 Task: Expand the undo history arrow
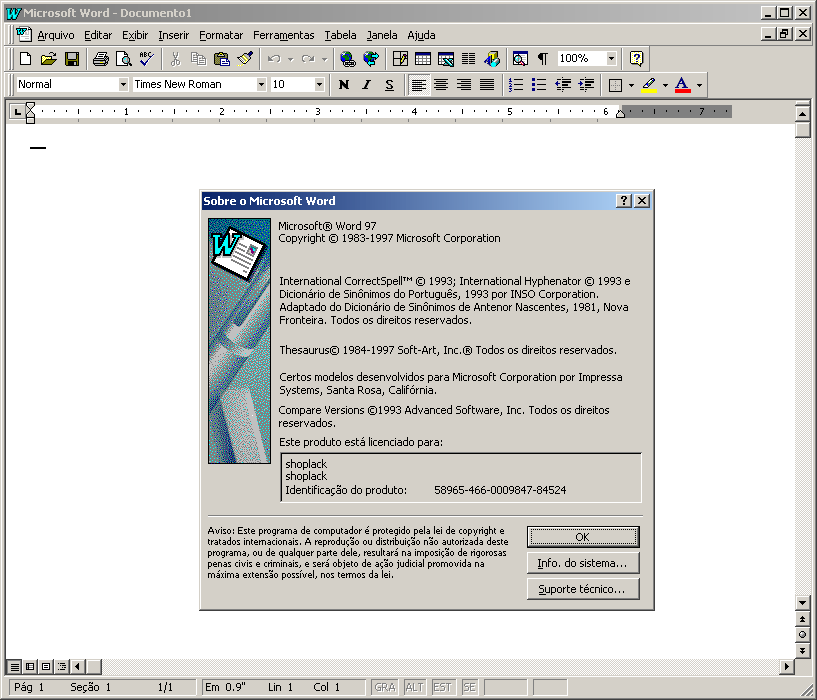tap(291, 59)
